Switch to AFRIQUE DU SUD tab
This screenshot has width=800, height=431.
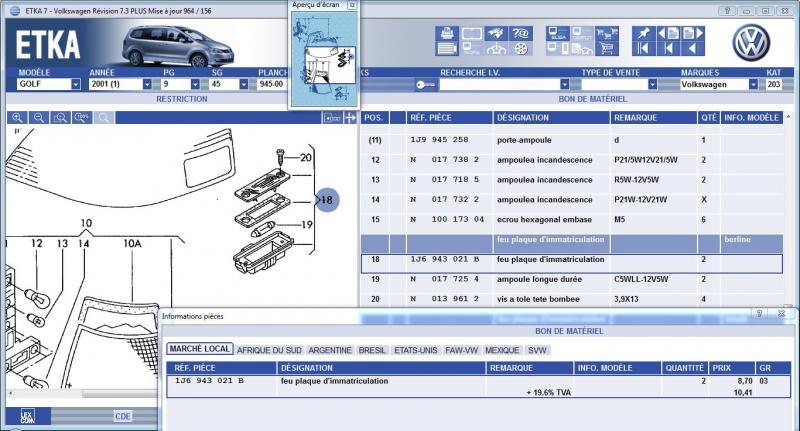click(269, 350)
